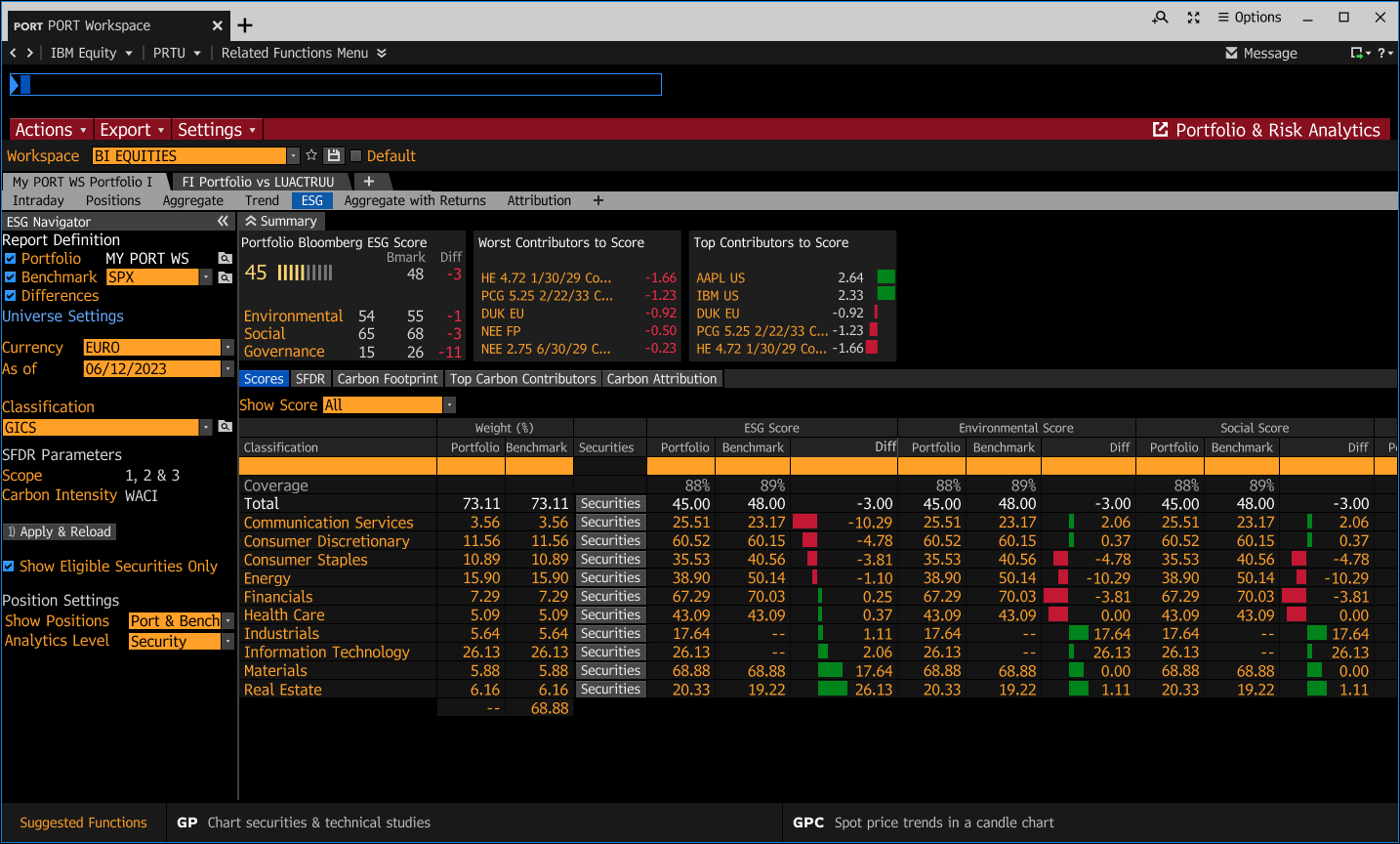Expand the EURO currency dropdown
Screen dimensions: 1400x844
(227, 348)
